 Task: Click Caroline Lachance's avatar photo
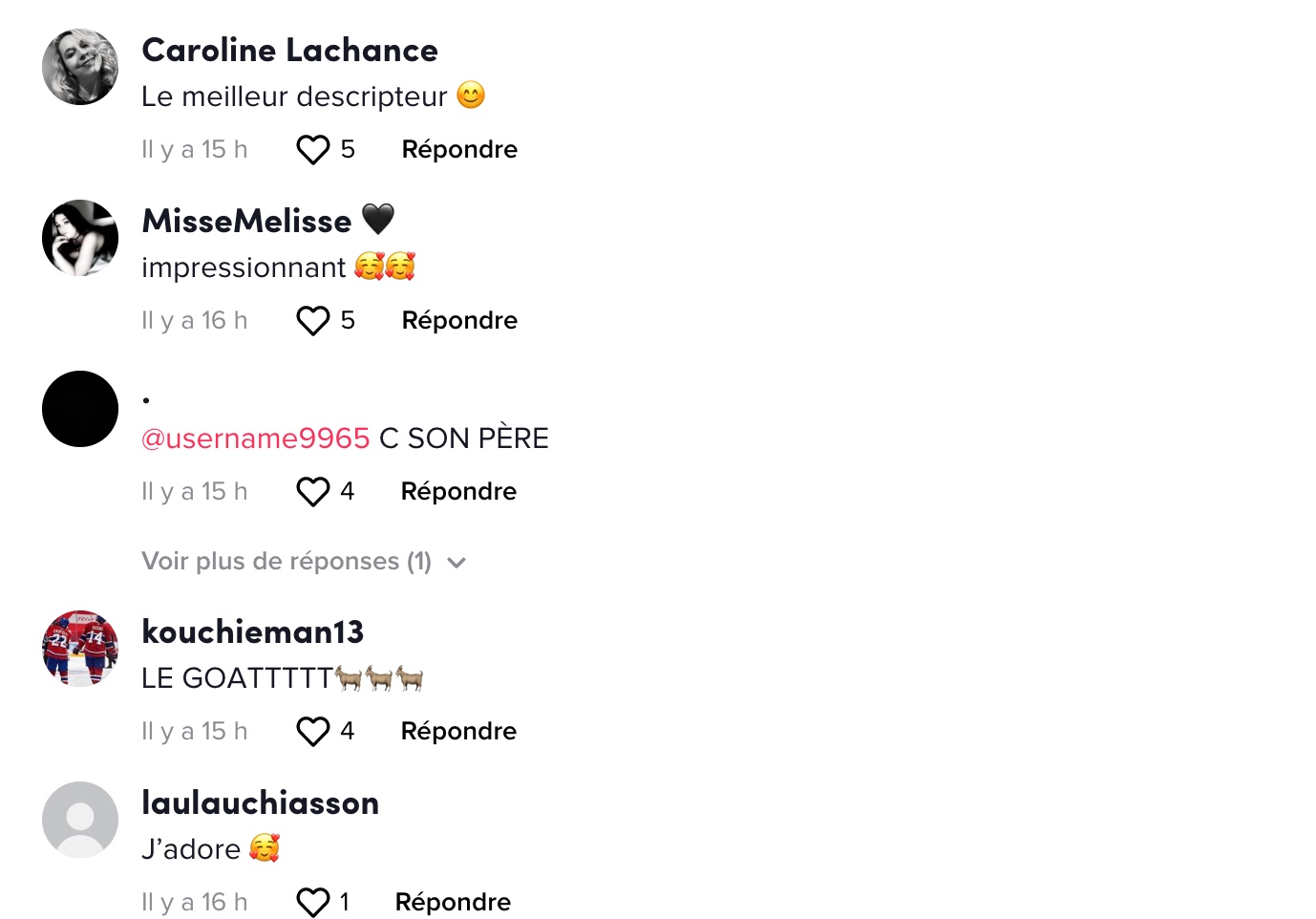(x=80, y=67)
